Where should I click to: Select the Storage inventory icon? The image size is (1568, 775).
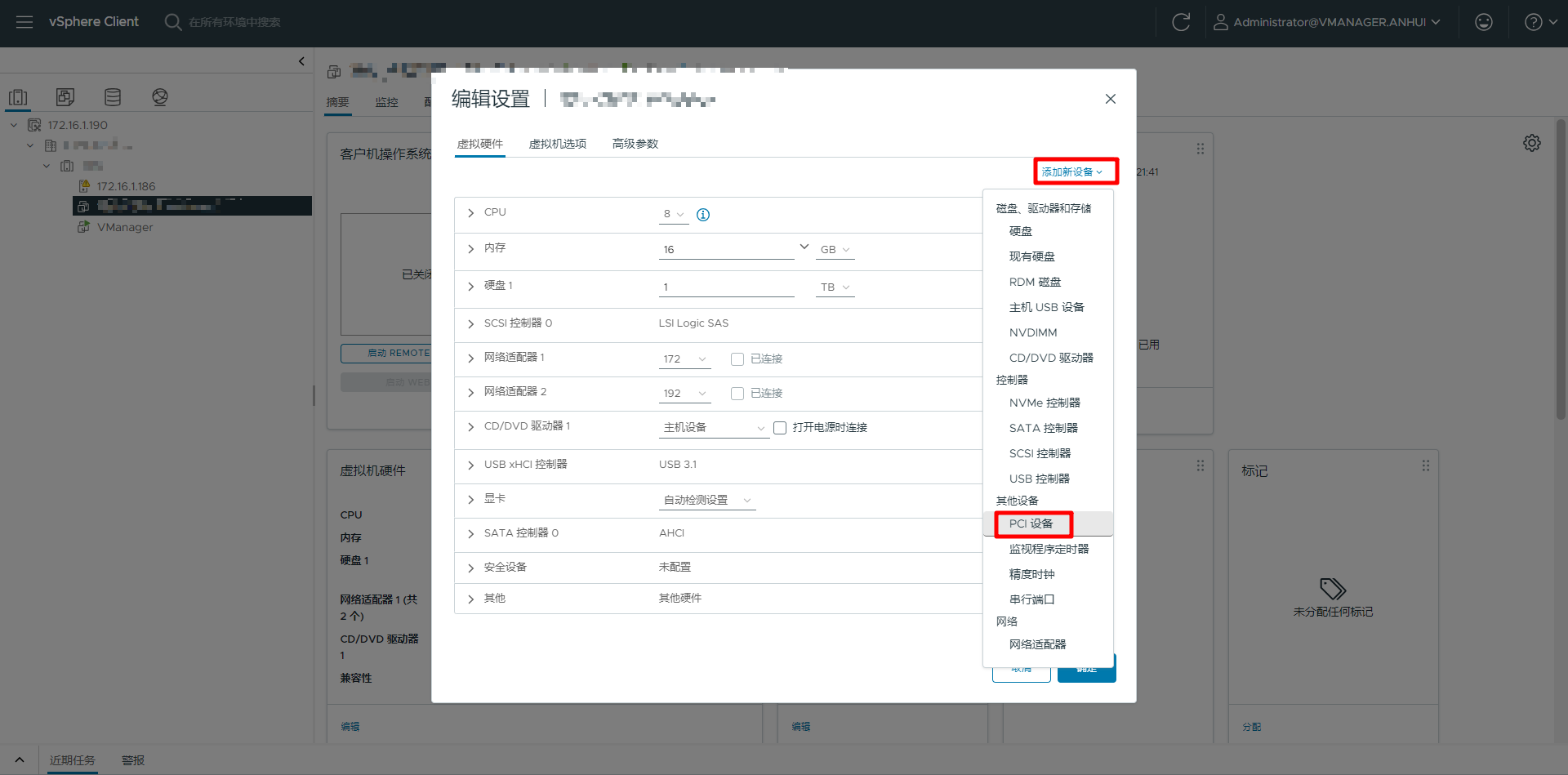coord(113,97)
